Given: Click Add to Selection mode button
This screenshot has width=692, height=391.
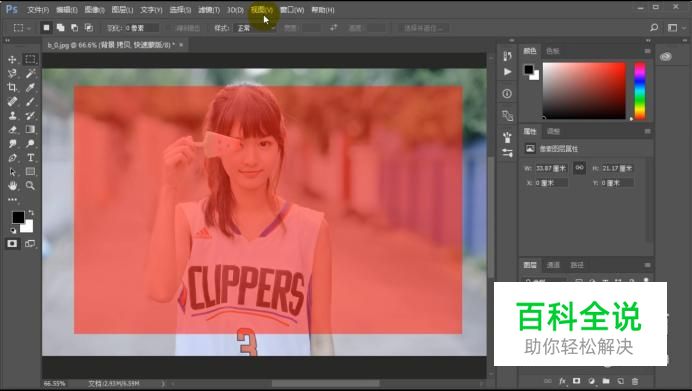Looking at the screenshot, I should (x=60, y=28).
